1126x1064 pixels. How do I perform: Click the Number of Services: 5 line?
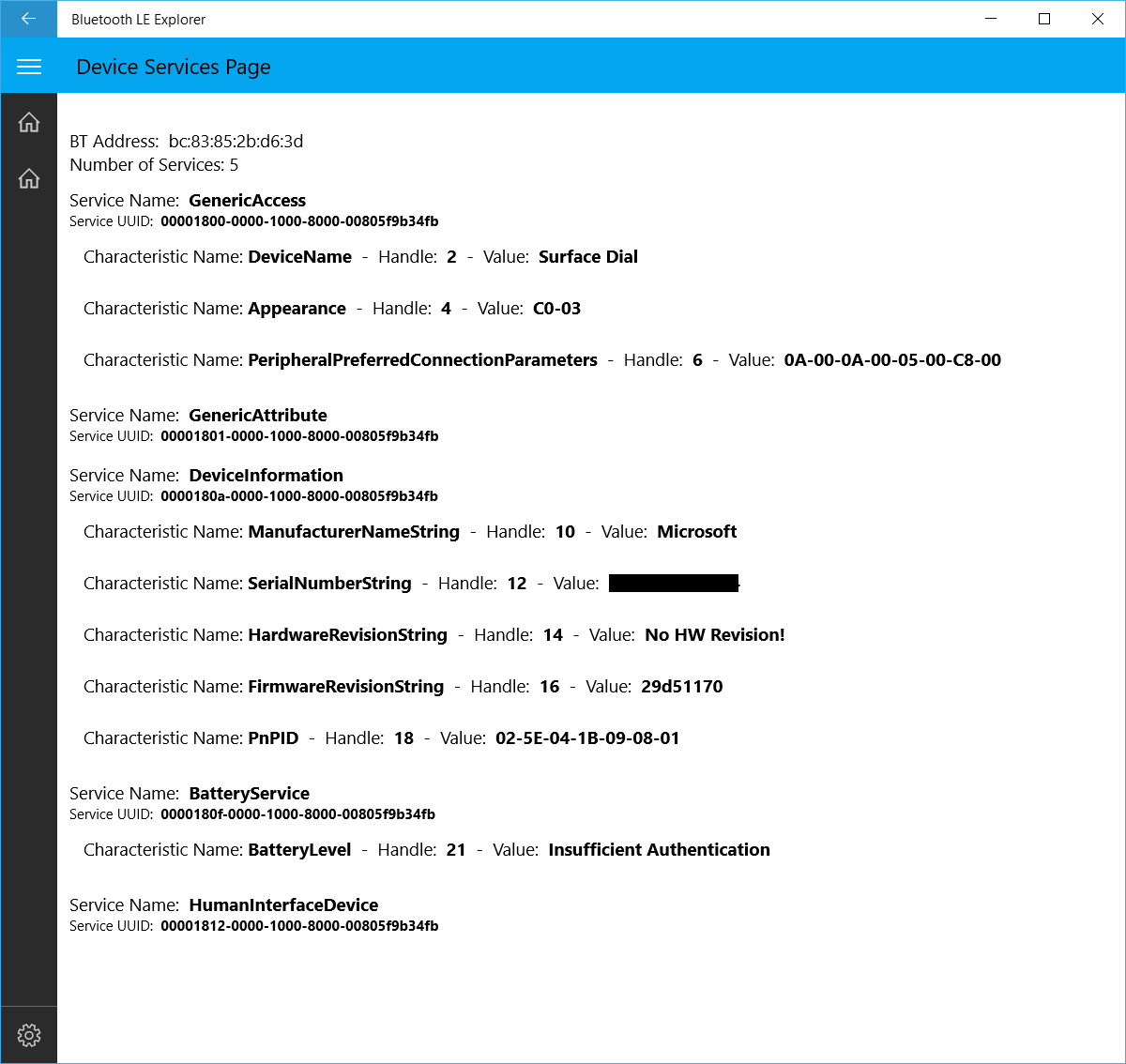pyautogui.click(x=154, y=165)
